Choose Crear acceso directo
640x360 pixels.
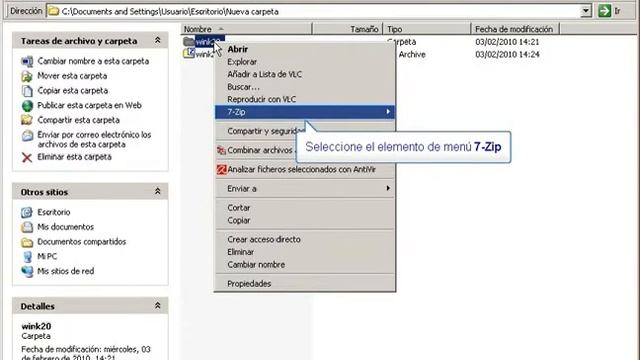[x=305, y=240]
